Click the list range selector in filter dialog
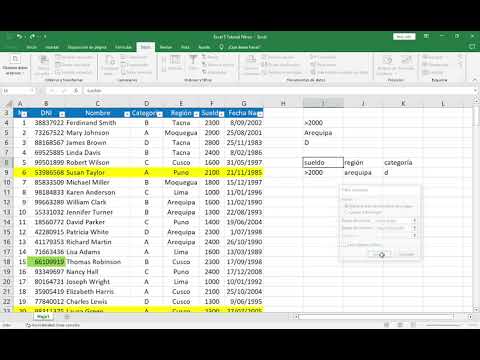Viewport: 480px width, 360px height. (414, 220)
